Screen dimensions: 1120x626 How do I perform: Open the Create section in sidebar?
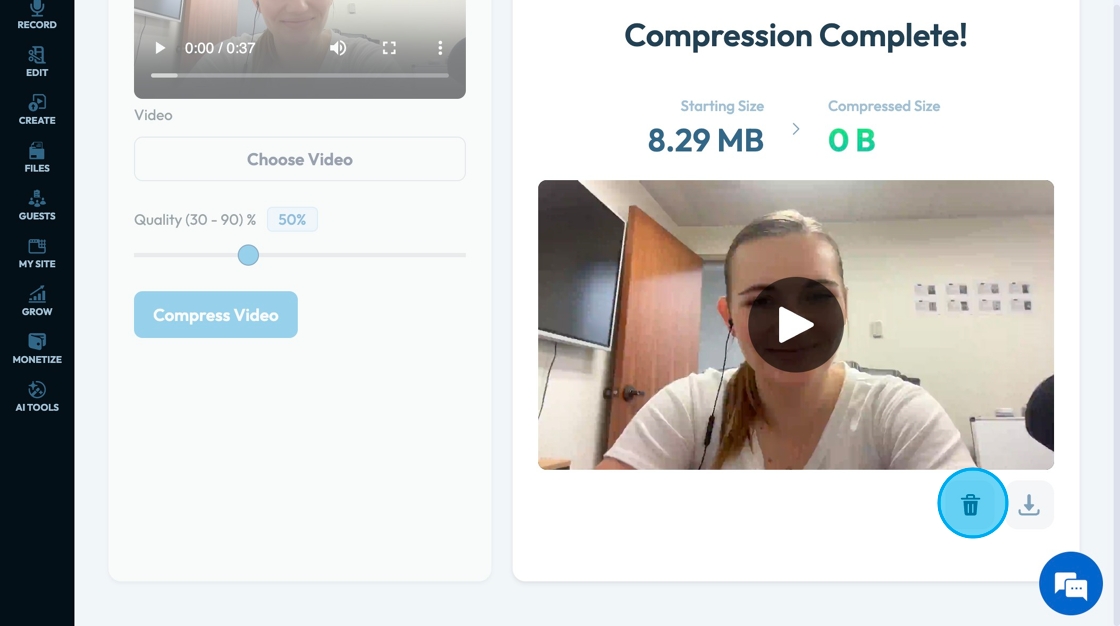click(36, 110)
